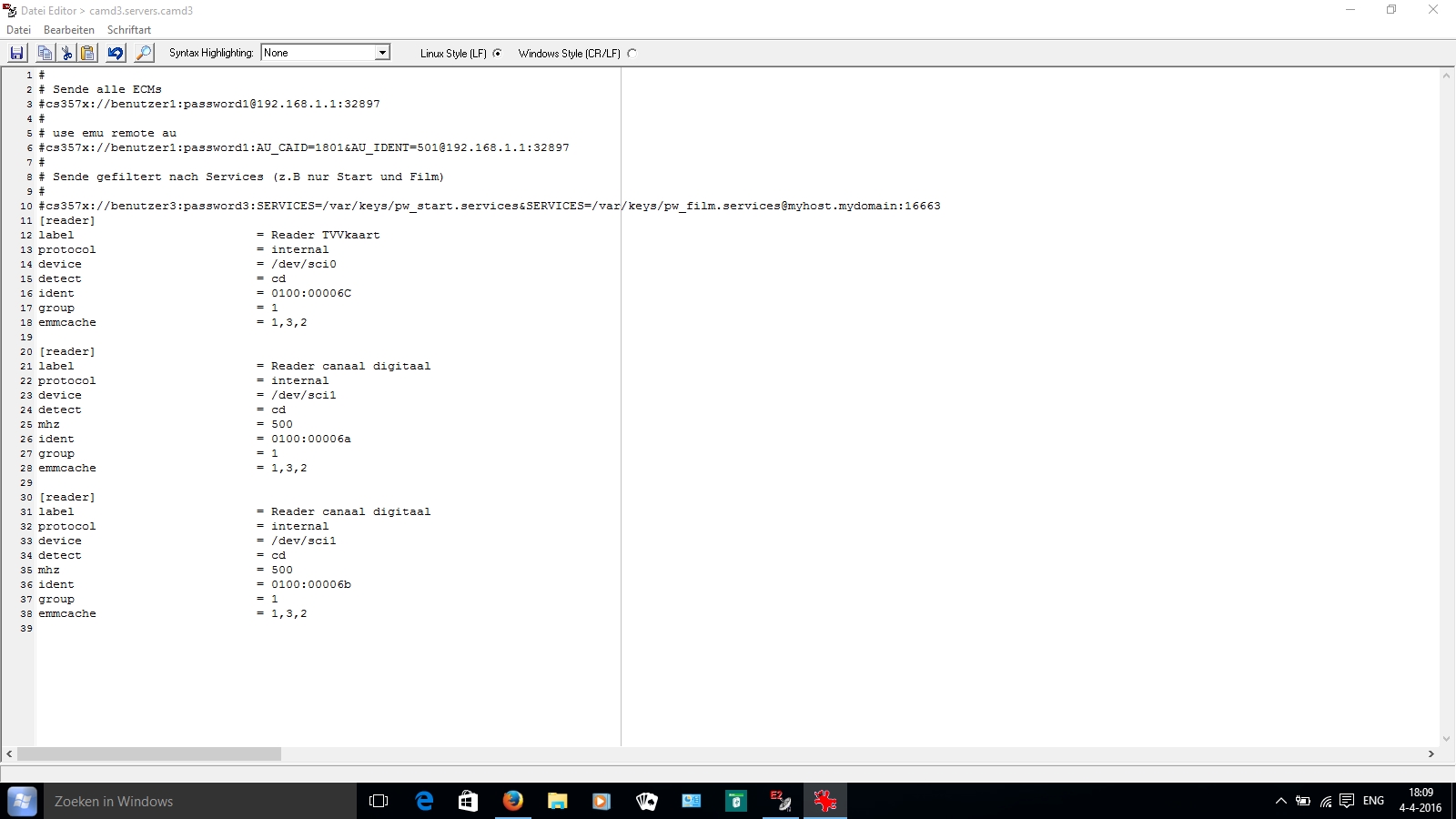Click the horizontal scrollbar left arrow
The width and height of the screenshot is (1456, 819).
[x=9, y=753]
